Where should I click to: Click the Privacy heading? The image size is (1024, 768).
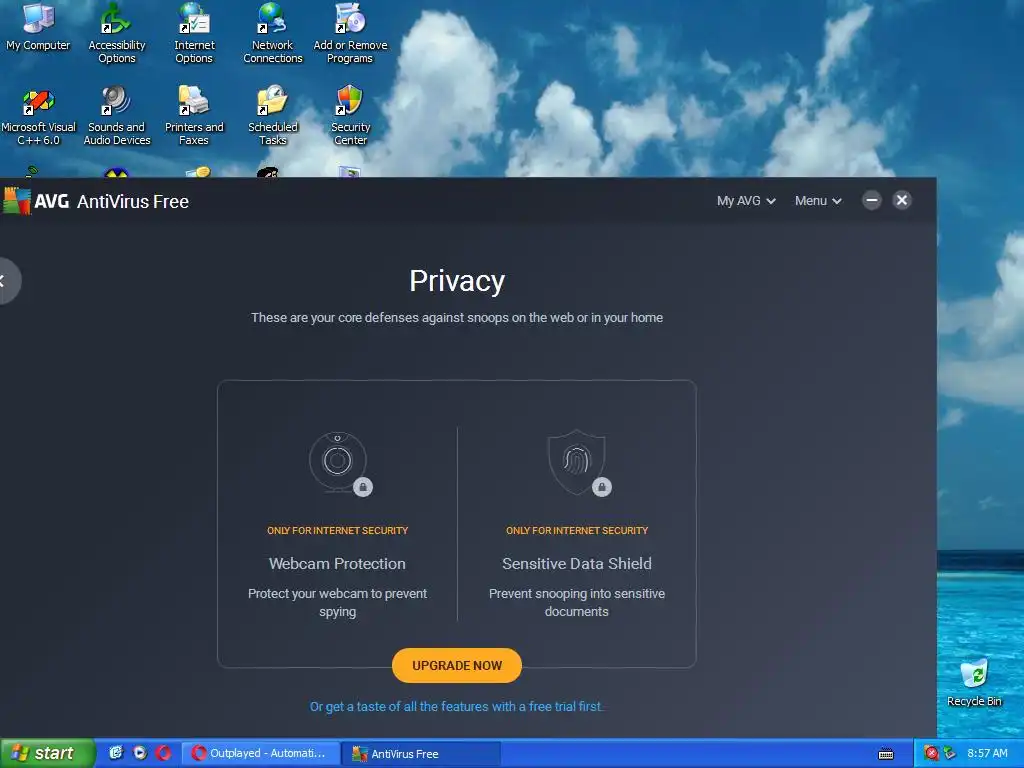point(456,281)
